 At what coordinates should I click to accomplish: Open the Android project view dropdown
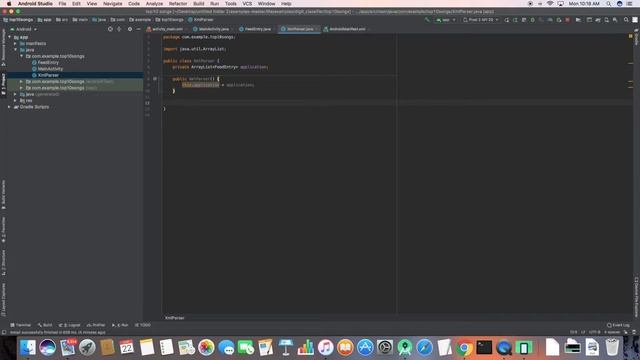tap(24, 29)
